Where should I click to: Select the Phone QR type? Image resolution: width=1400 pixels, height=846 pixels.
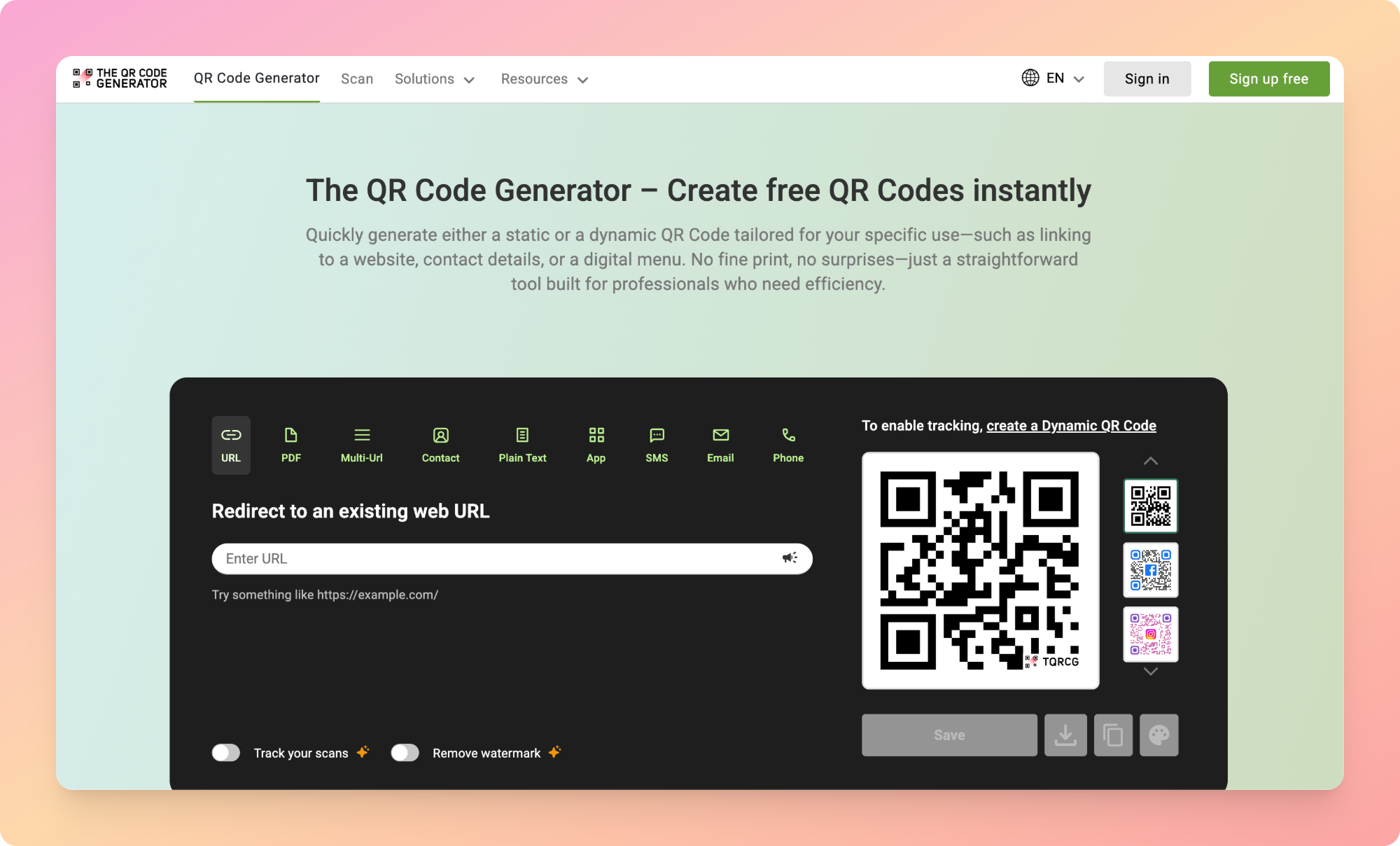pos(788,445)
